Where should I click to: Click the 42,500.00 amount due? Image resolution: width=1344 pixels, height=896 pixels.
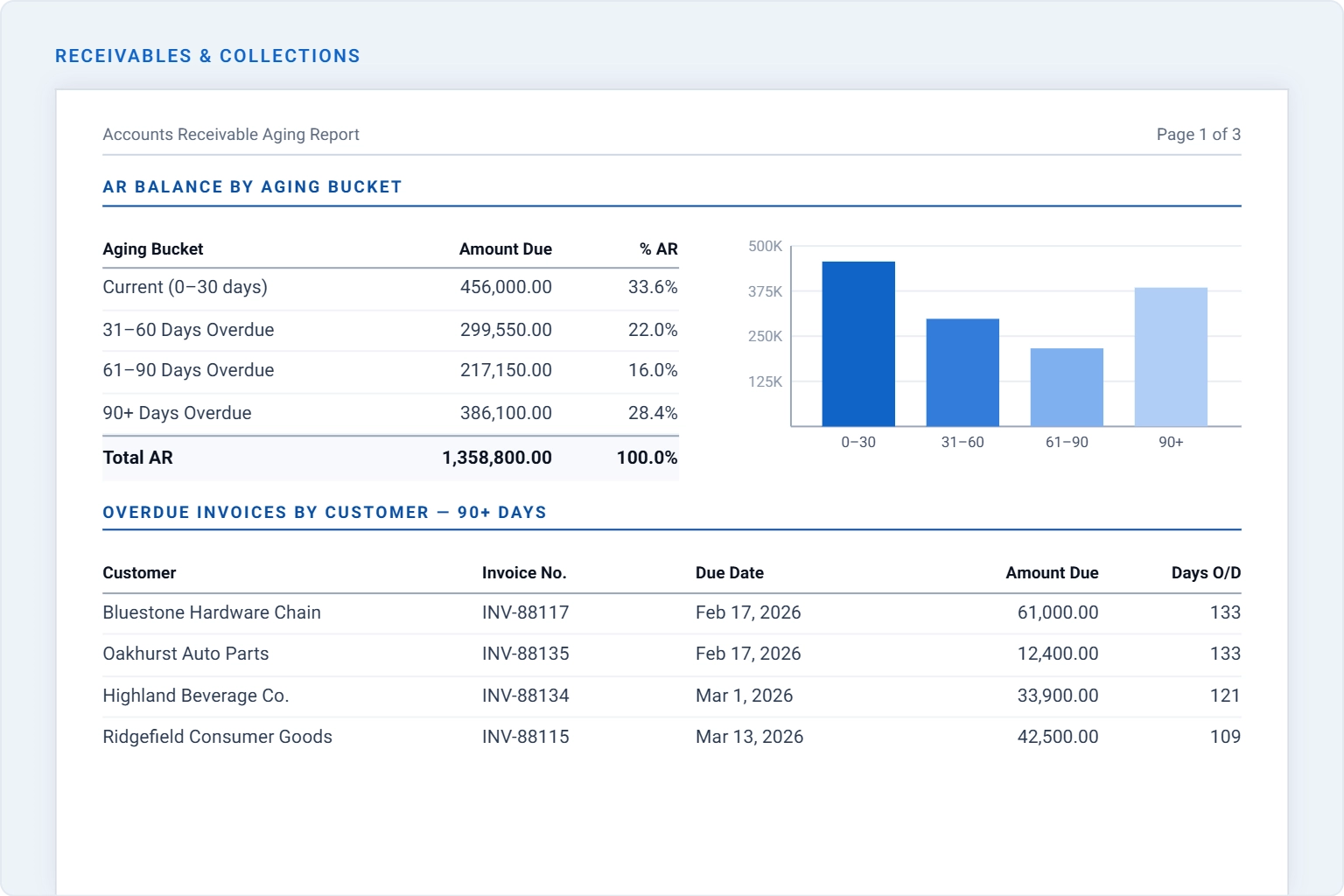point(1058,737)
